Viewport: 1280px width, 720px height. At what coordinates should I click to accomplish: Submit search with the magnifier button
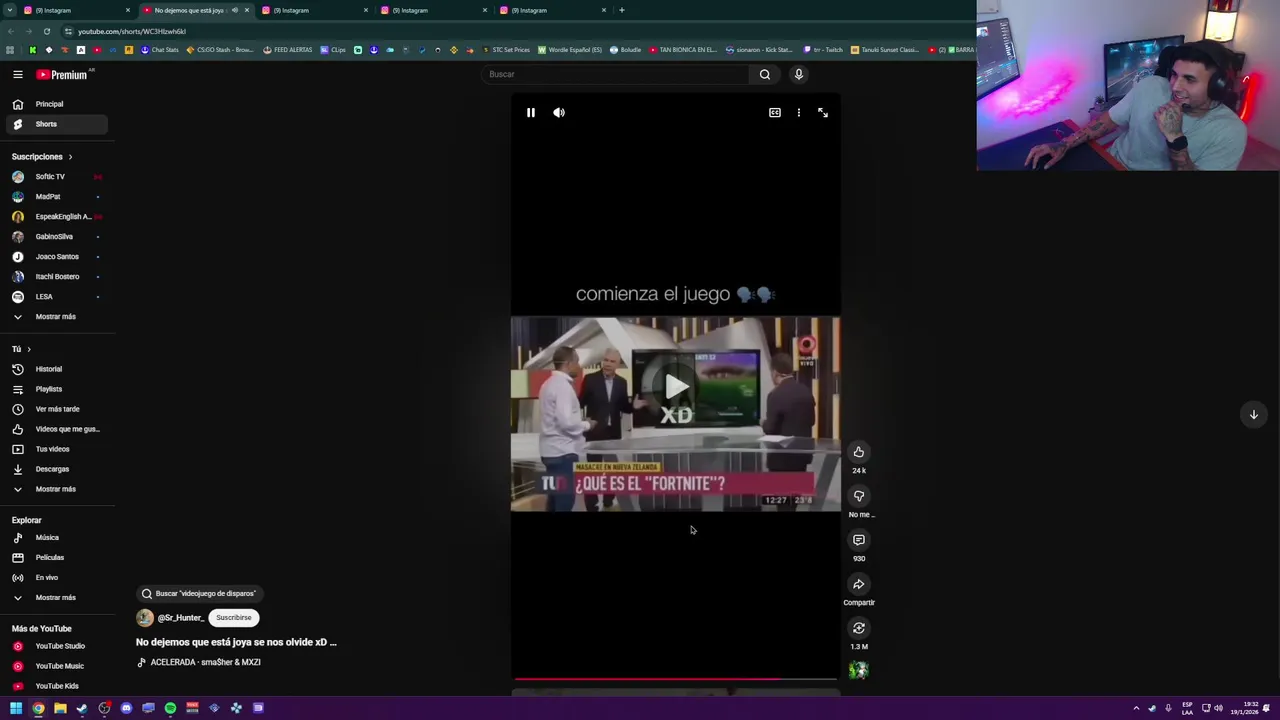765,74
